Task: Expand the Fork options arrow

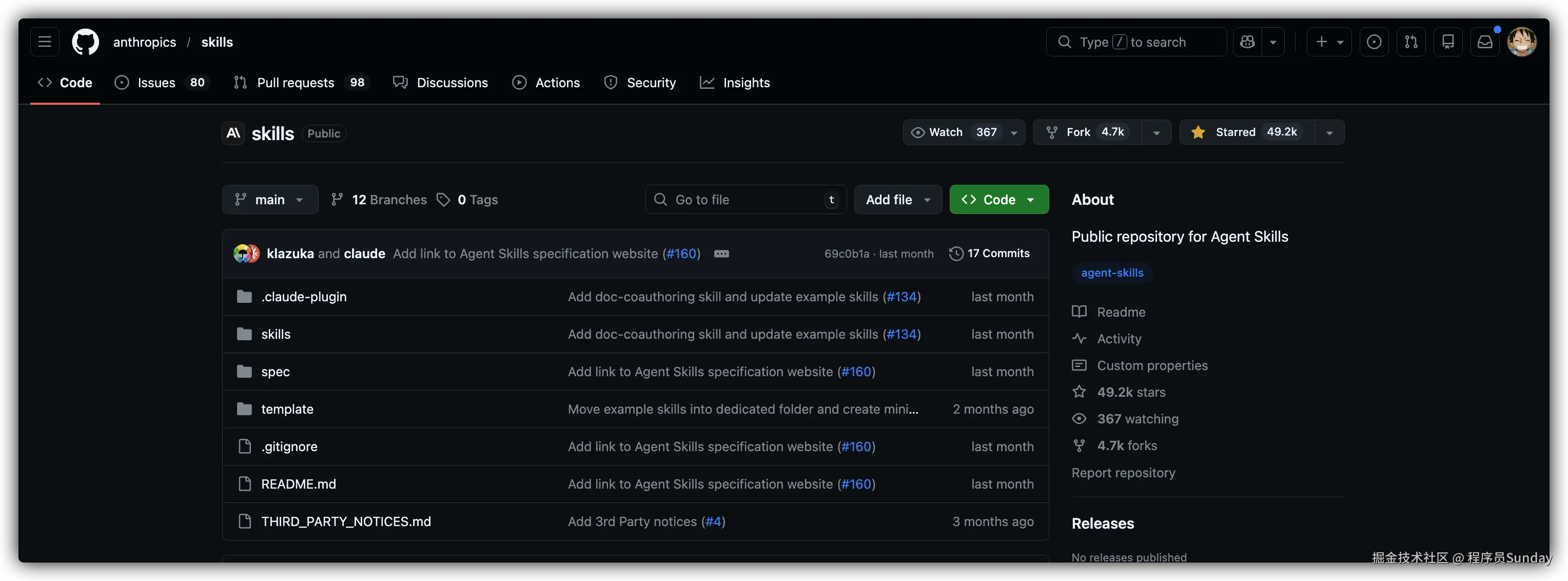Action: click(x=1156, y=133)
